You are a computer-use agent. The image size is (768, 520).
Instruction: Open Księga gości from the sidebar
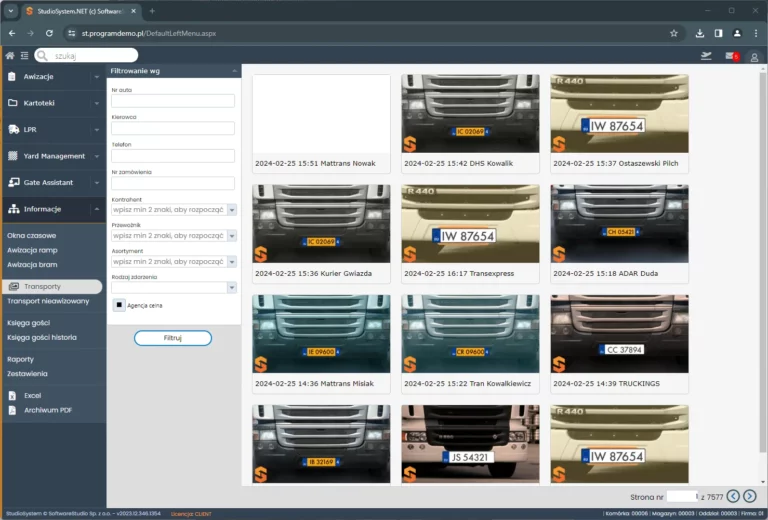(28, 323)
